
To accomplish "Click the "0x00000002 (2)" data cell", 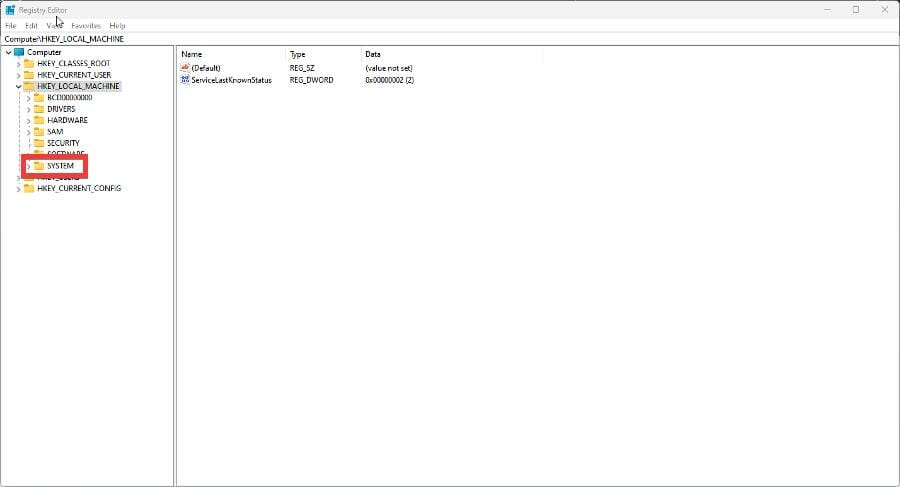I will point(389,80).
